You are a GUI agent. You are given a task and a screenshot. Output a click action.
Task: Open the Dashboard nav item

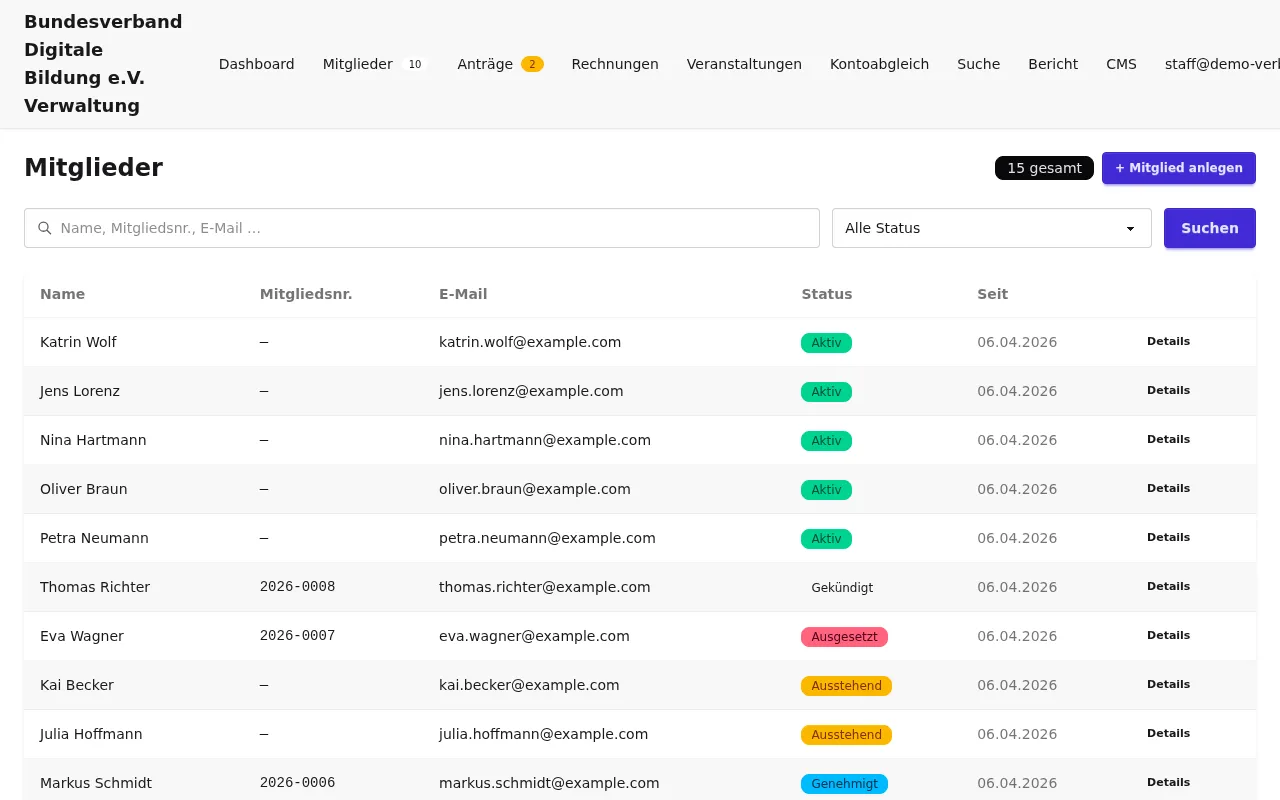point(257,64)
